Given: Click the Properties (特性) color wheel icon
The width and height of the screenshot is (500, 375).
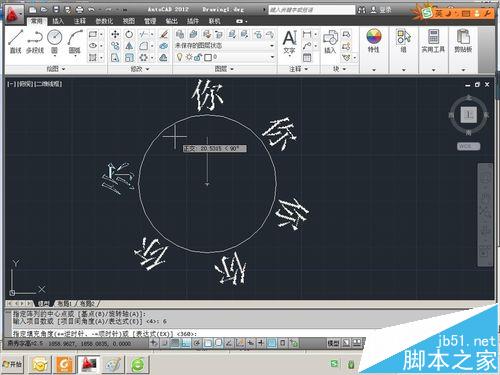Looking at the screenshot, I should pyautogui.click(x=374, y=40).
